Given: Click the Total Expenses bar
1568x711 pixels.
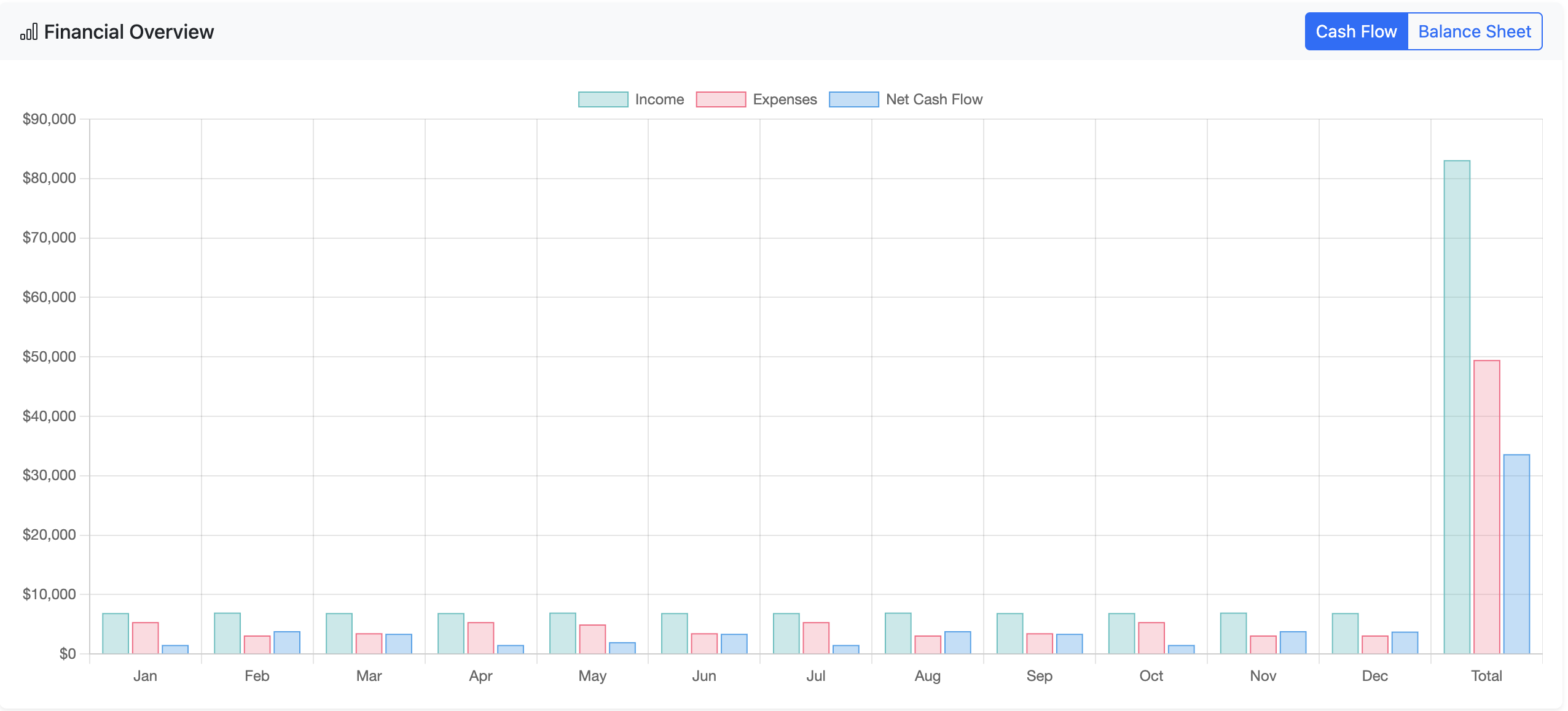Looking at the screenshot, I should (x=1486, y=507).
